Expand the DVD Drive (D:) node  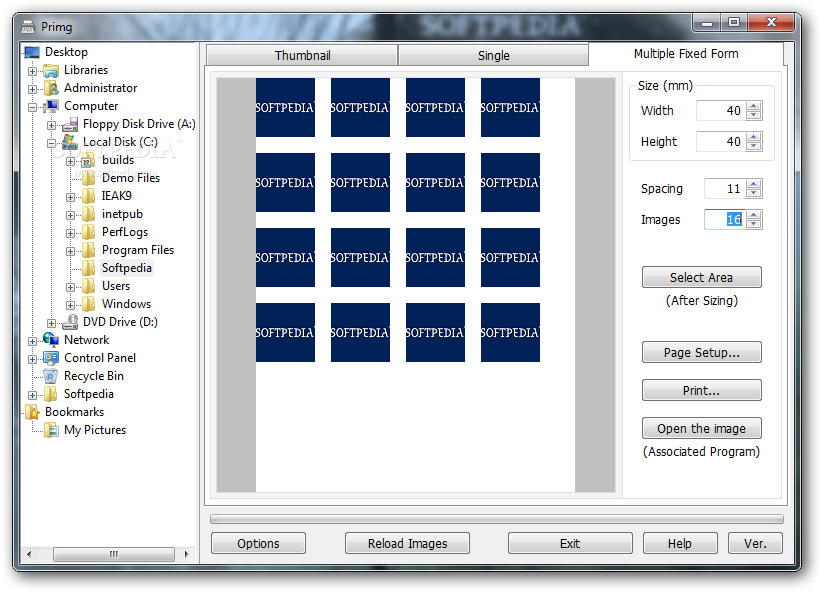(51, 323)
